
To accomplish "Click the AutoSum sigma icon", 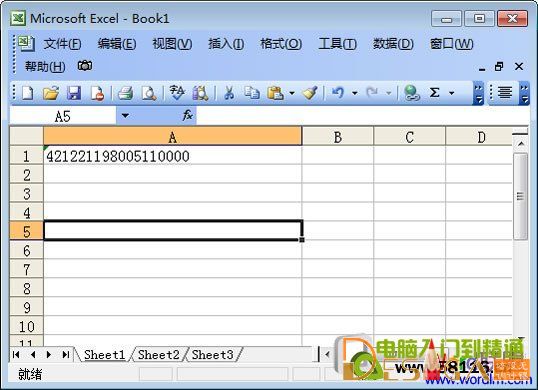I will tap(435, 93).
